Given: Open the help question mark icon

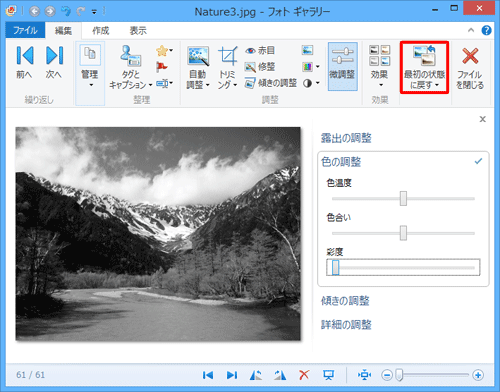Looking at the screenshot, I should (x=486, y=30).
